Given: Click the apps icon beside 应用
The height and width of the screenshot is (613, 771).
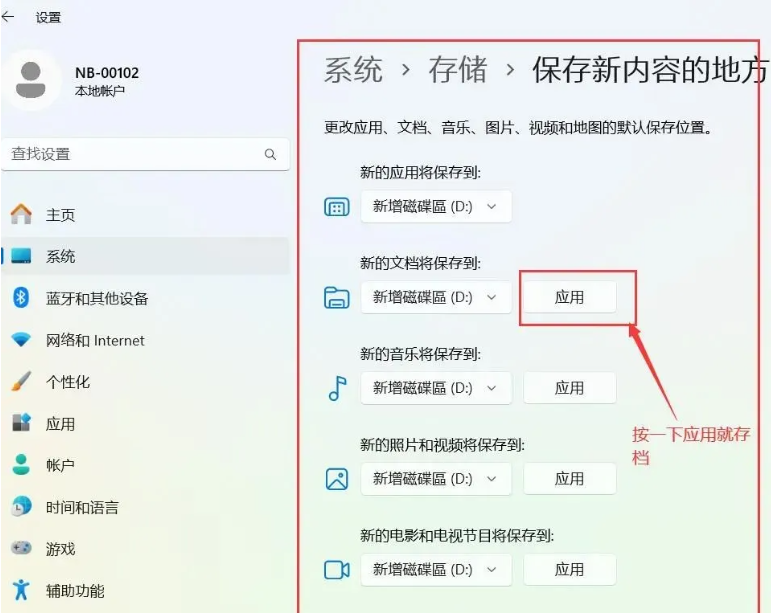Looking at the screenshot, I should coord(21,423).
